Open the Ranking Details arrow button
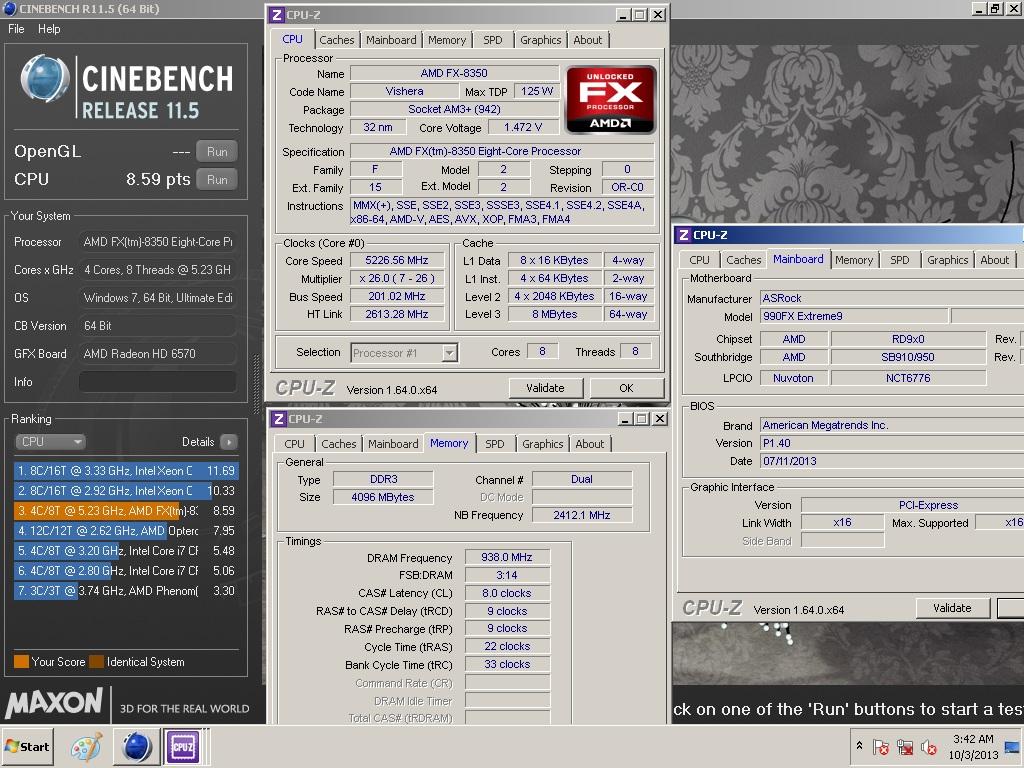The width and height of the screenshot is (1024, 768). tap(229, 442)
